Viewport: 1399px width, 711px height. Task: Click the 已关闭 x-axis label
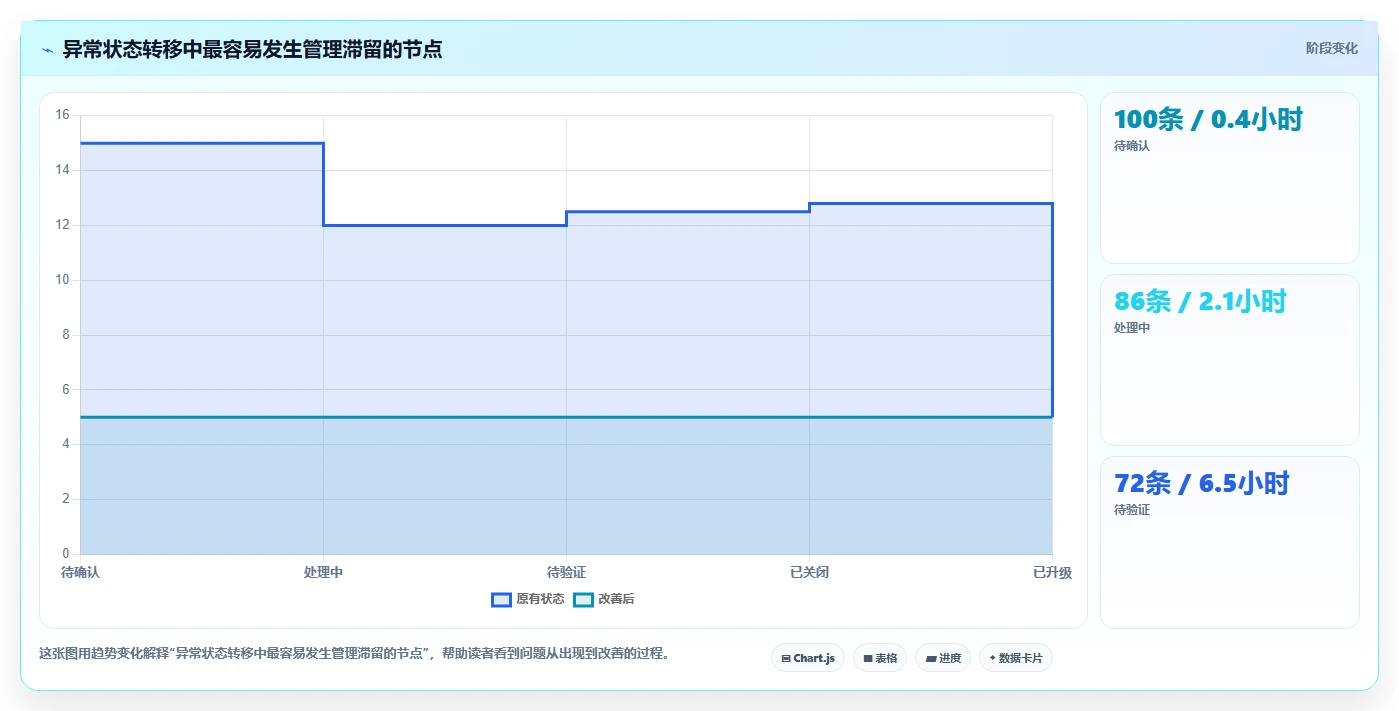pos(809,573)
